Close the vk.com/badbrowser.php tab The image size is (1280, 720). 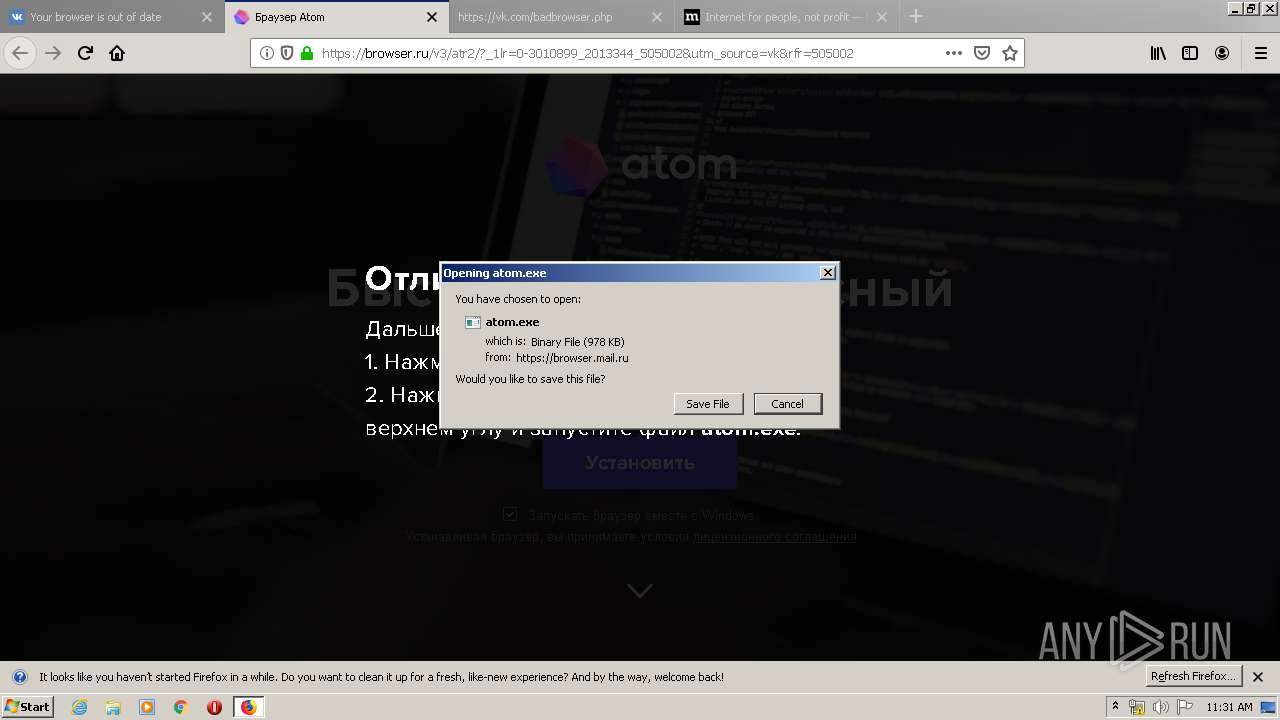pyautogui.click(x=656, y=17)
